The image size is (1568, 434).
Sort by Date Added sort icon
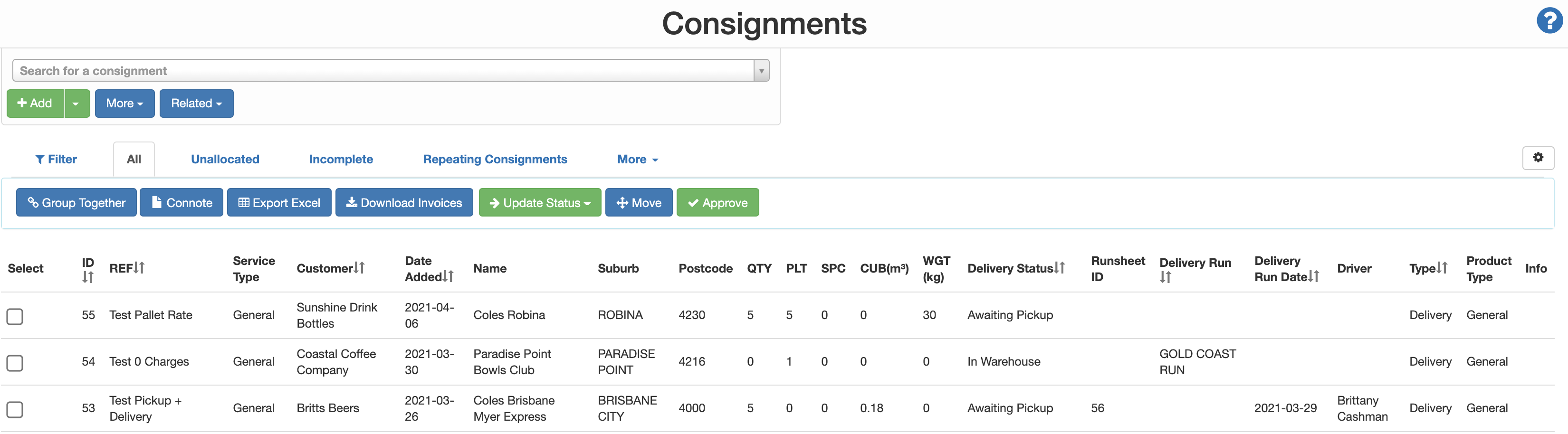(448, 276)
